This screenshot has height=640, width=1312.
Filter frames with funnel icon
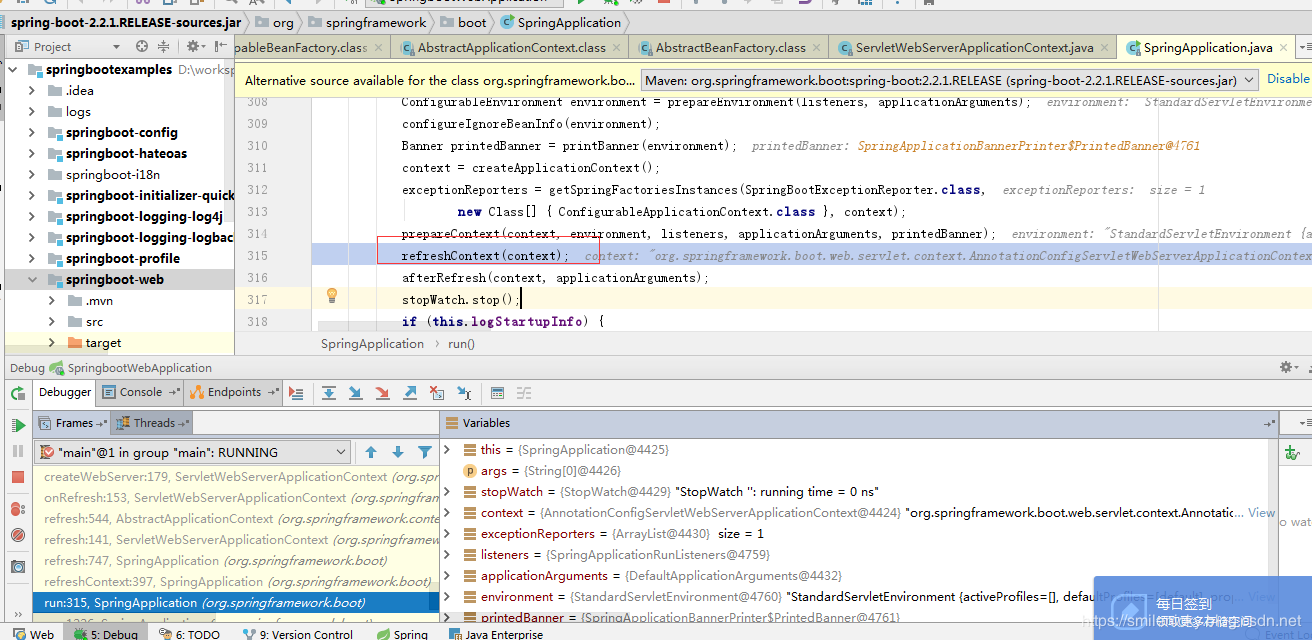[425, 452]
